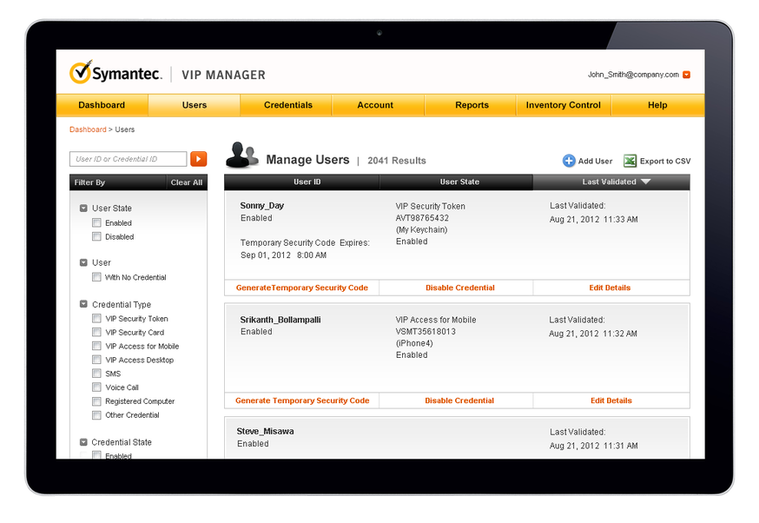Check the Enabled user state filter

(x=97, y=223)
